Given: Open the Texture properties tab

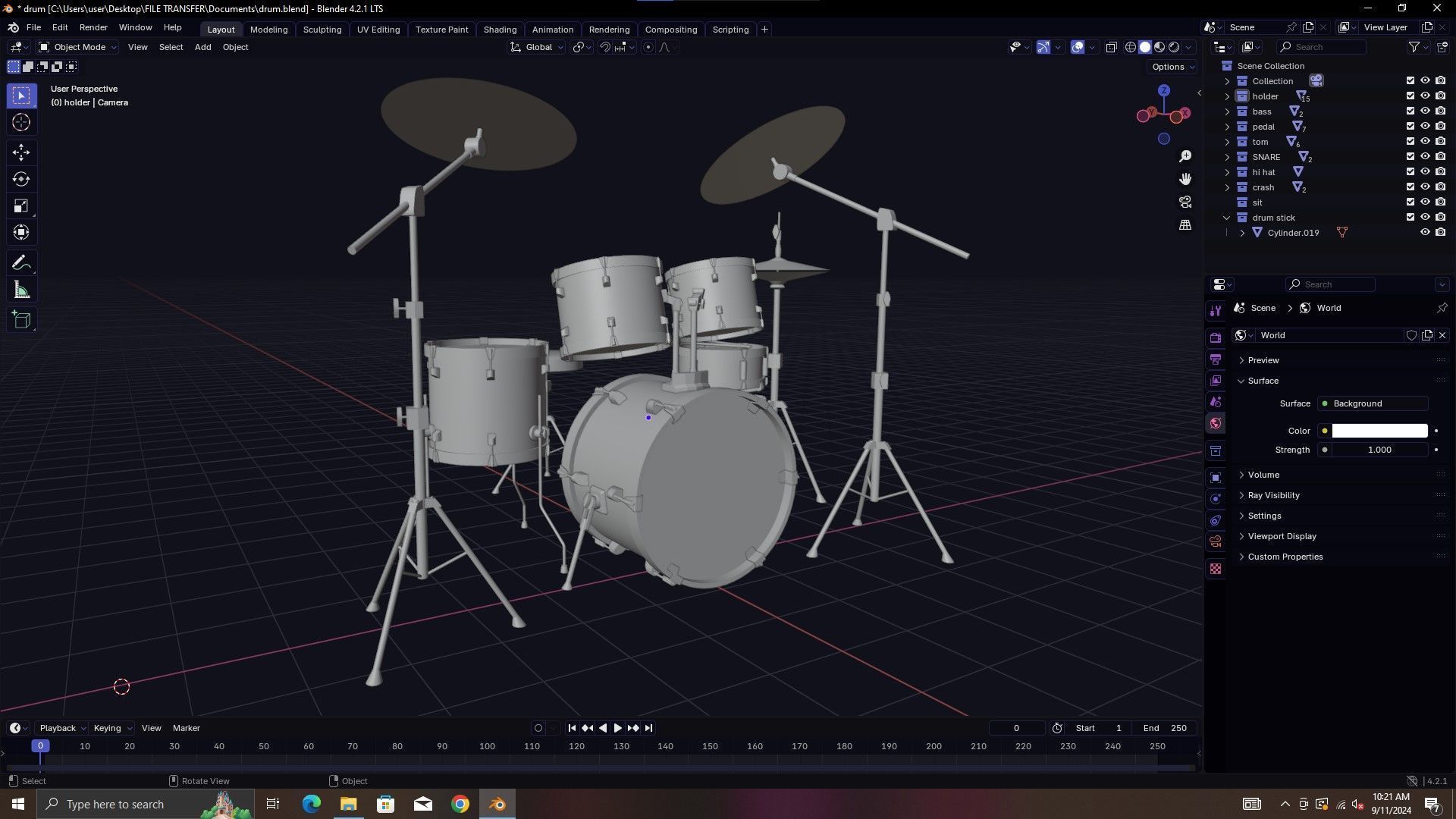Looking at the screenshot, I should (1216, 568).
